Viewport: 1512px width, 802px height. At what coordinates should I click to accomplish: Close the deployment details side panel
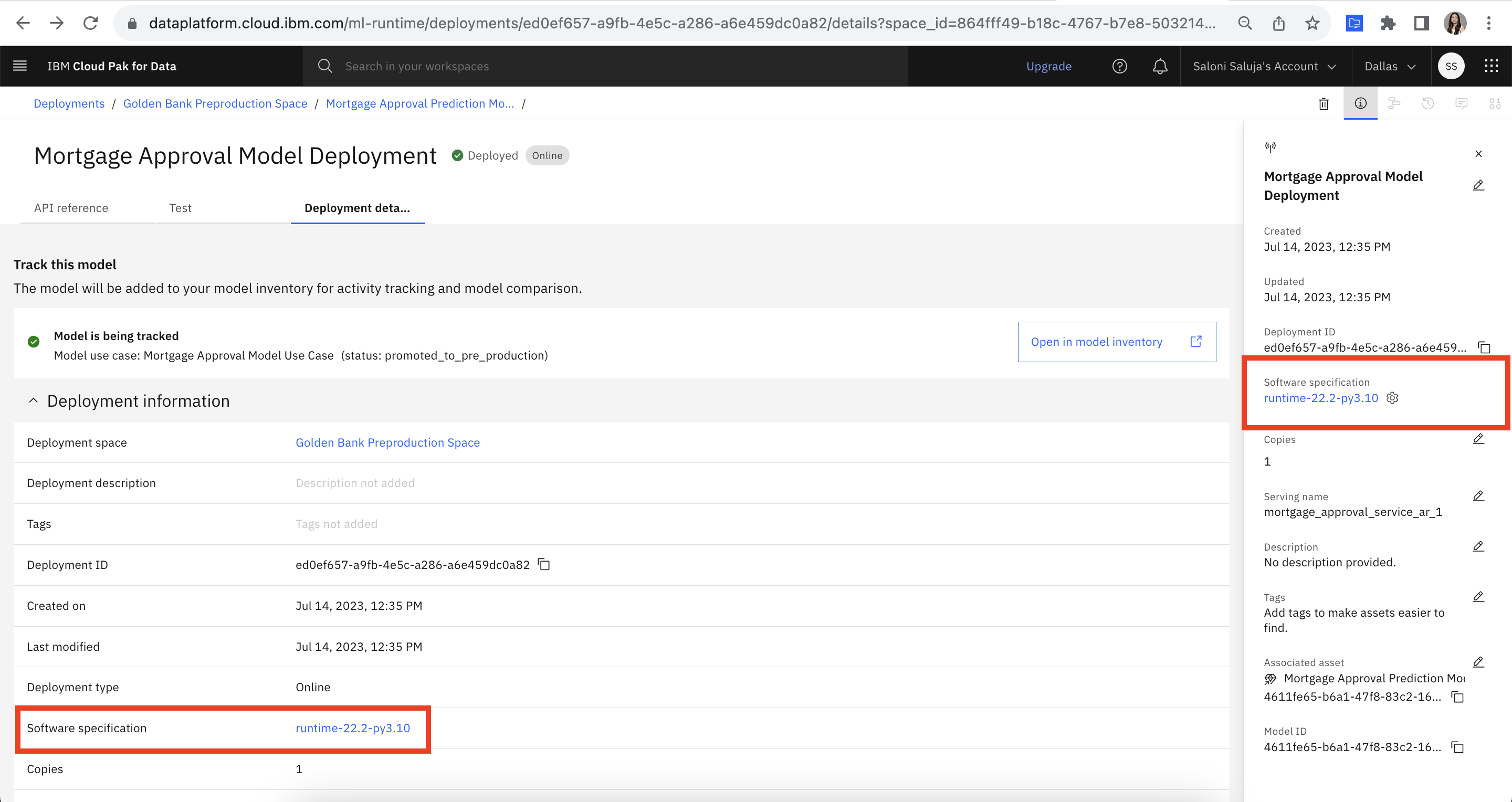click(1478, 154)
